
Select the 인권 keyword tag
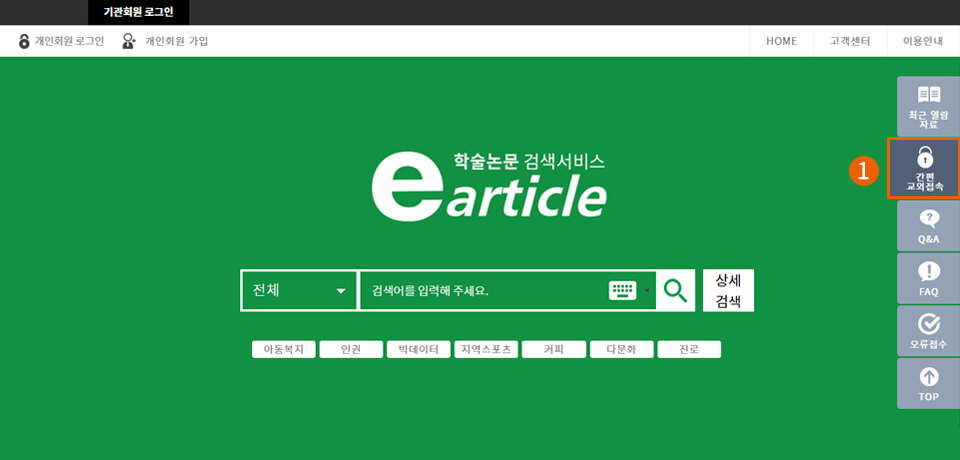coord(351,350)
